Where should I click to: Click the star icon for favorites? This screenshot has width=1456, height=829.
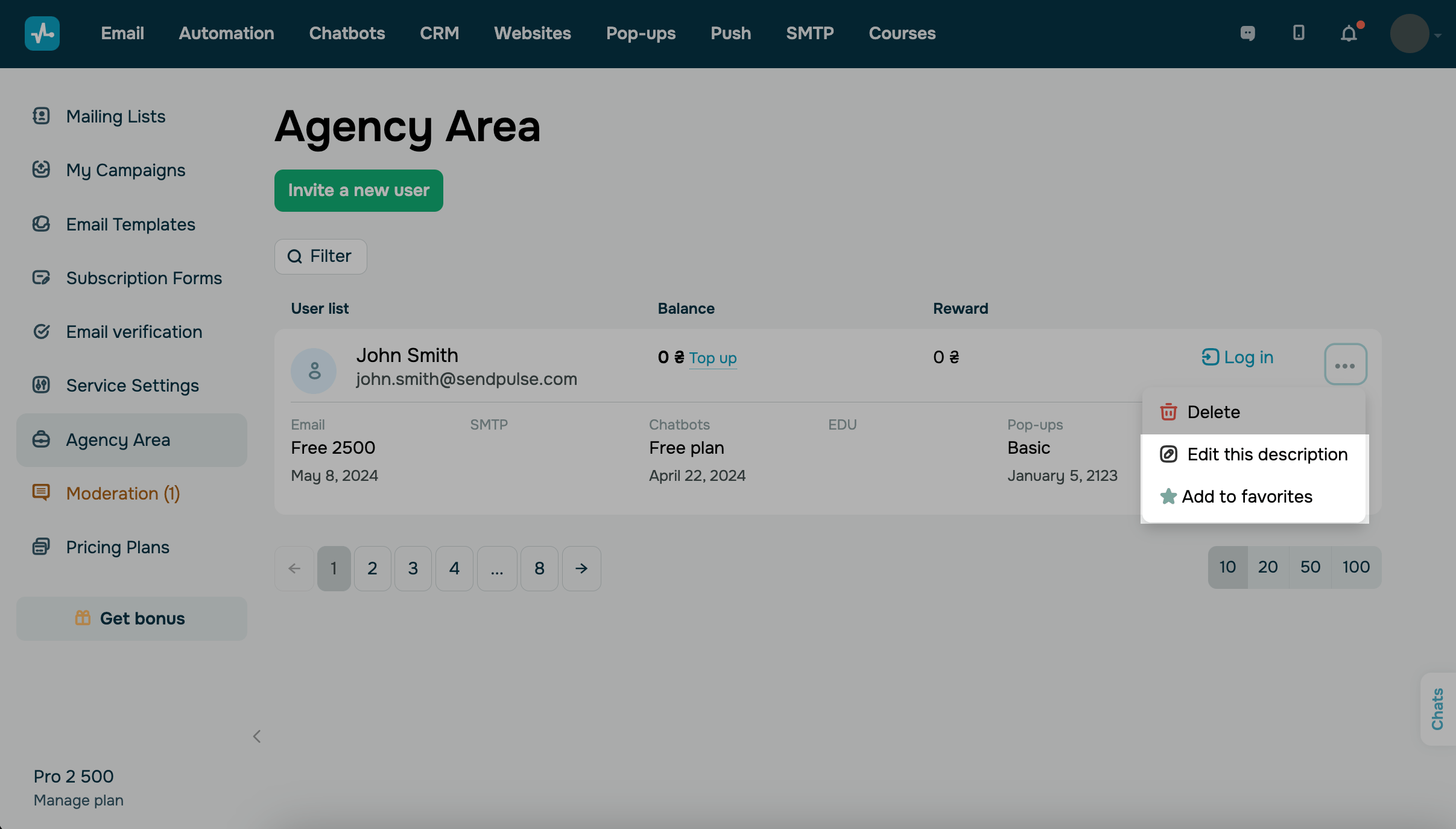pos(1168,497)
